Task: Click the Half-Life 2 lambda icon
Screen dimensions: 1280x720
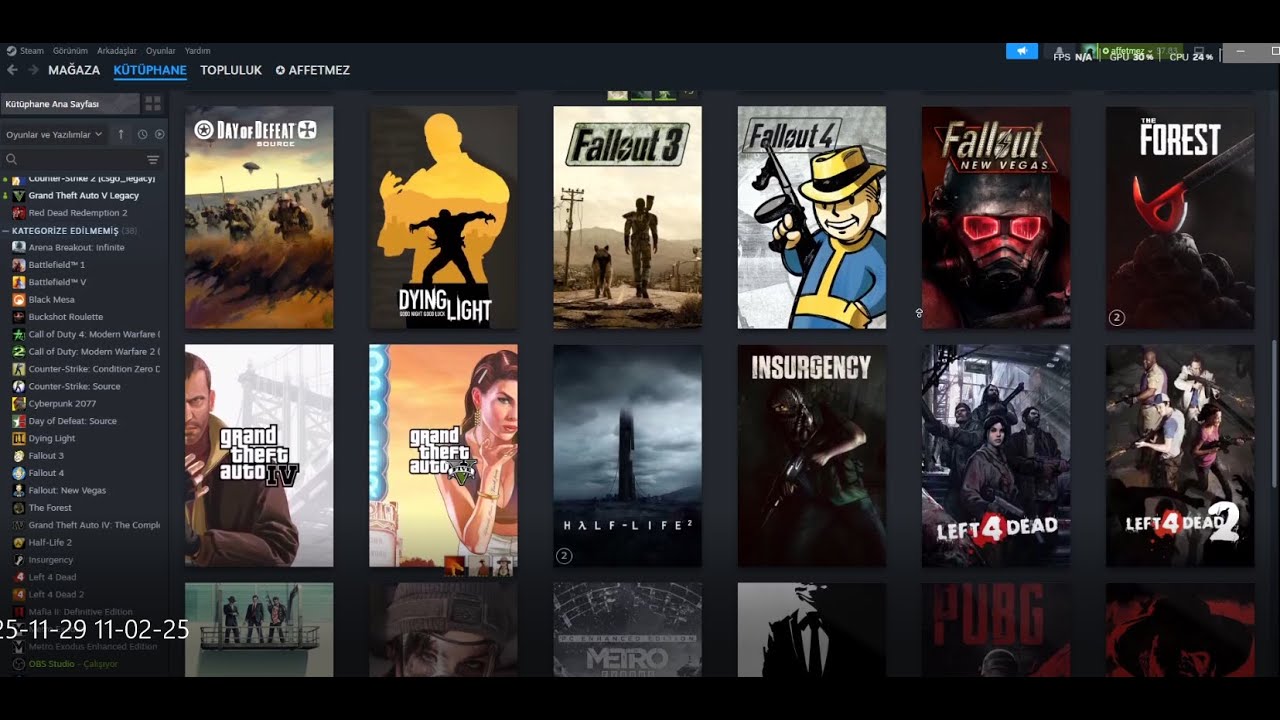Action: point(19,542)
